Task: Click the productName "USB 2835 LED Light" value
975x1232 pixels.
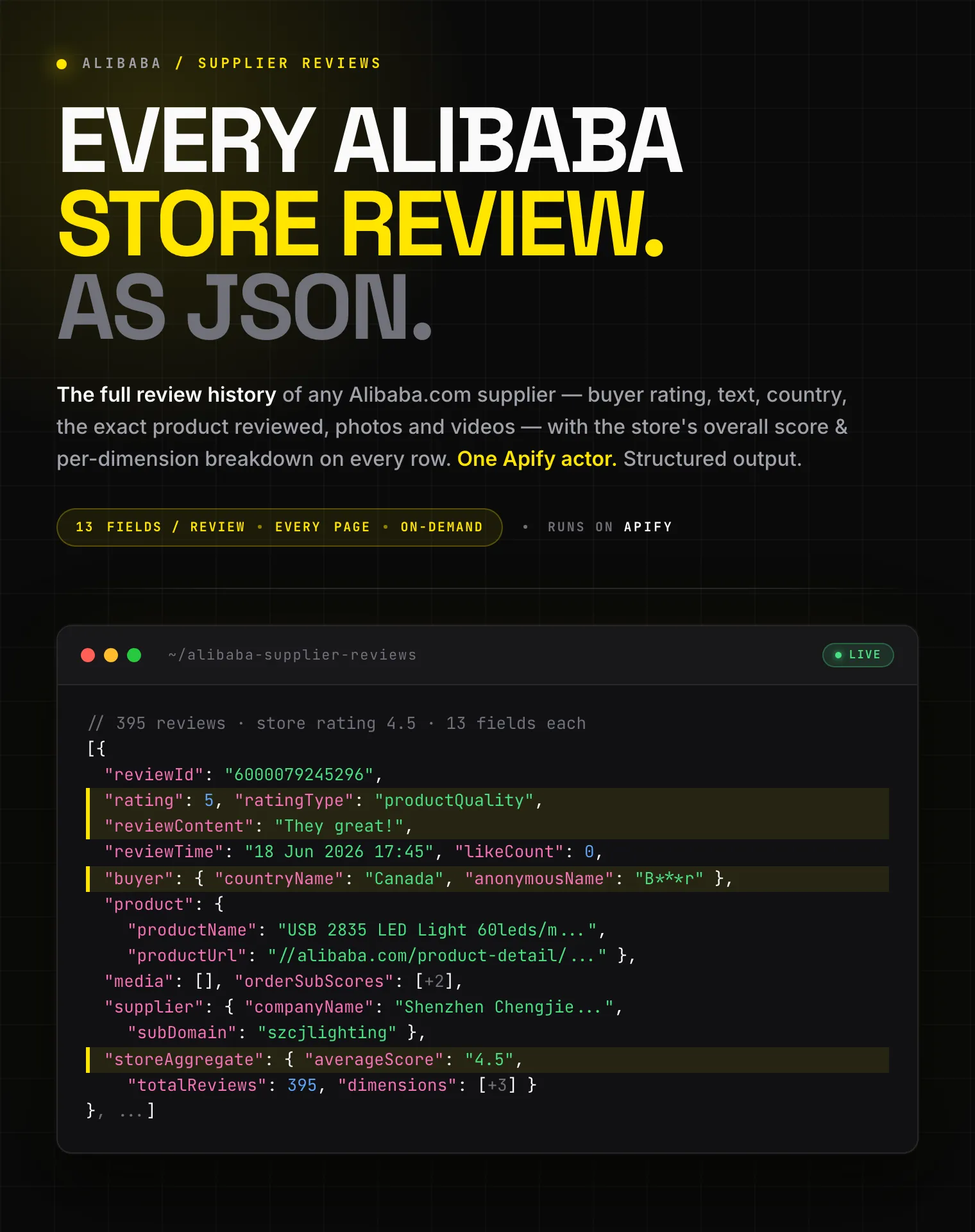Action: [437, 930]
